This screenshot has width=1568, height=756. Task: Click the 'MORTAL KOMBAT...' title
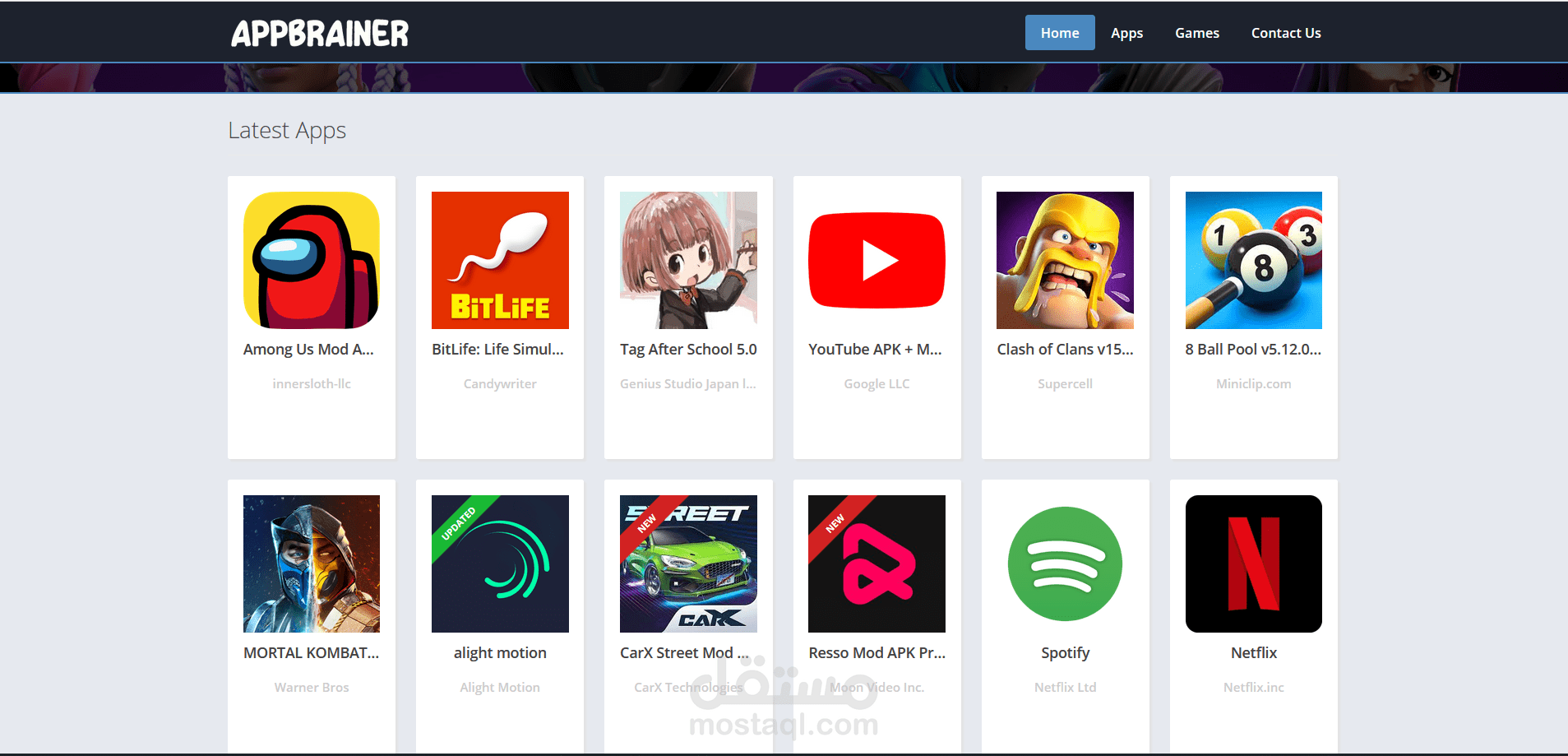(x=312, y=652)
